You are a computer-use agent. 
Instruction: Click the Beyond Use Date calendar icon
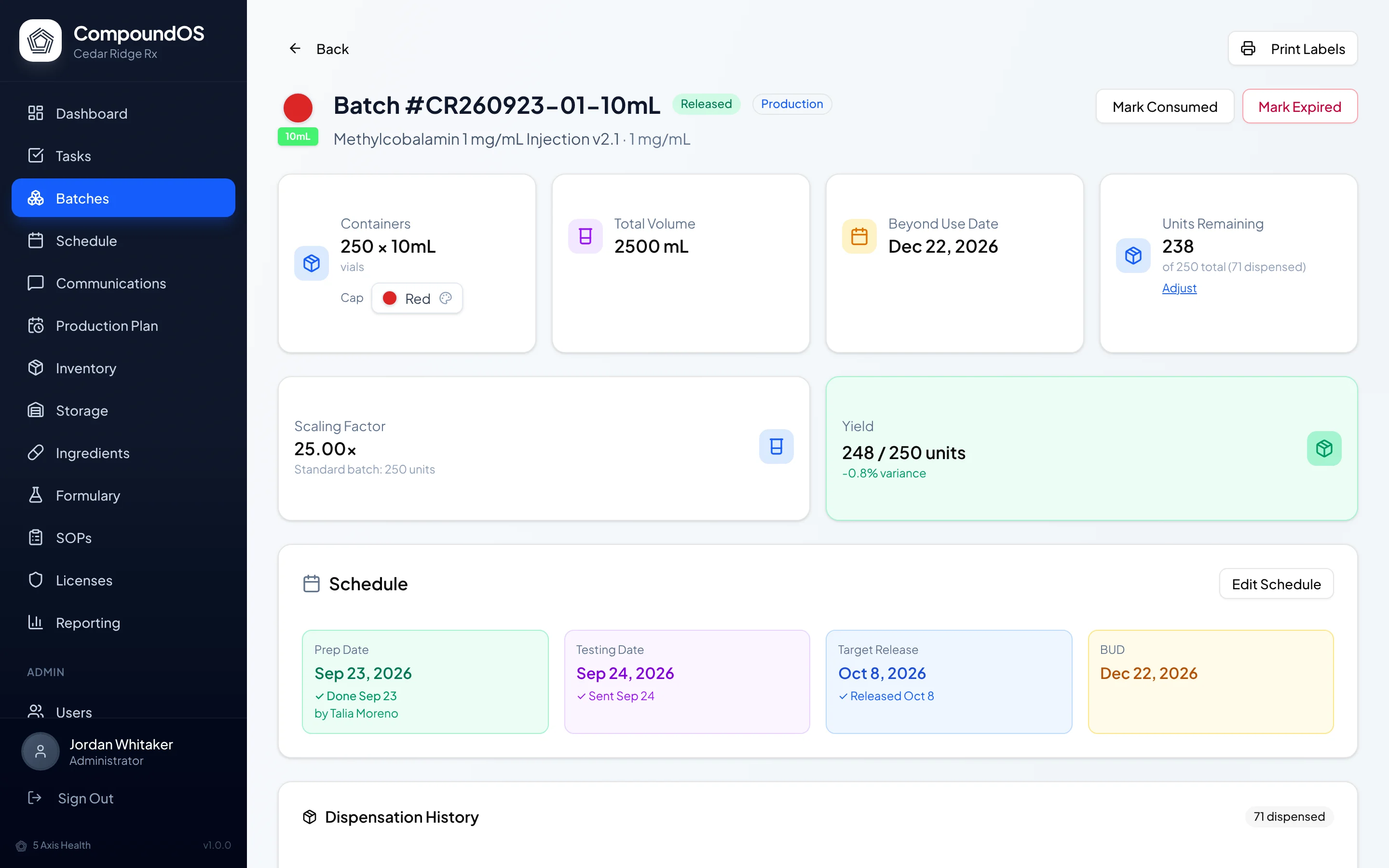(859, 236)
